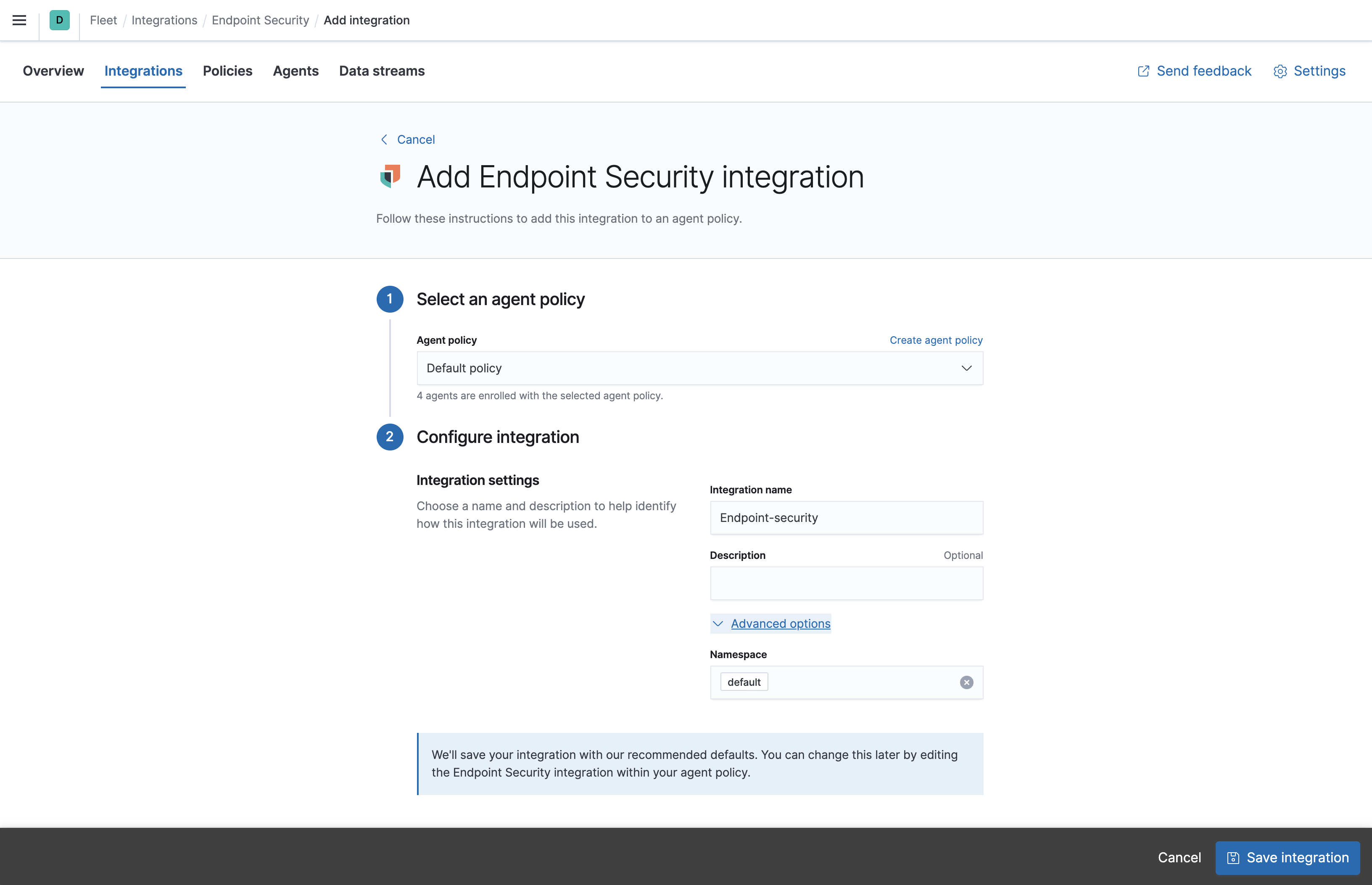Collapse the Agent policy selector chevron
Viewport: 1372px width, 885px height.
click(x=966, y=368)
